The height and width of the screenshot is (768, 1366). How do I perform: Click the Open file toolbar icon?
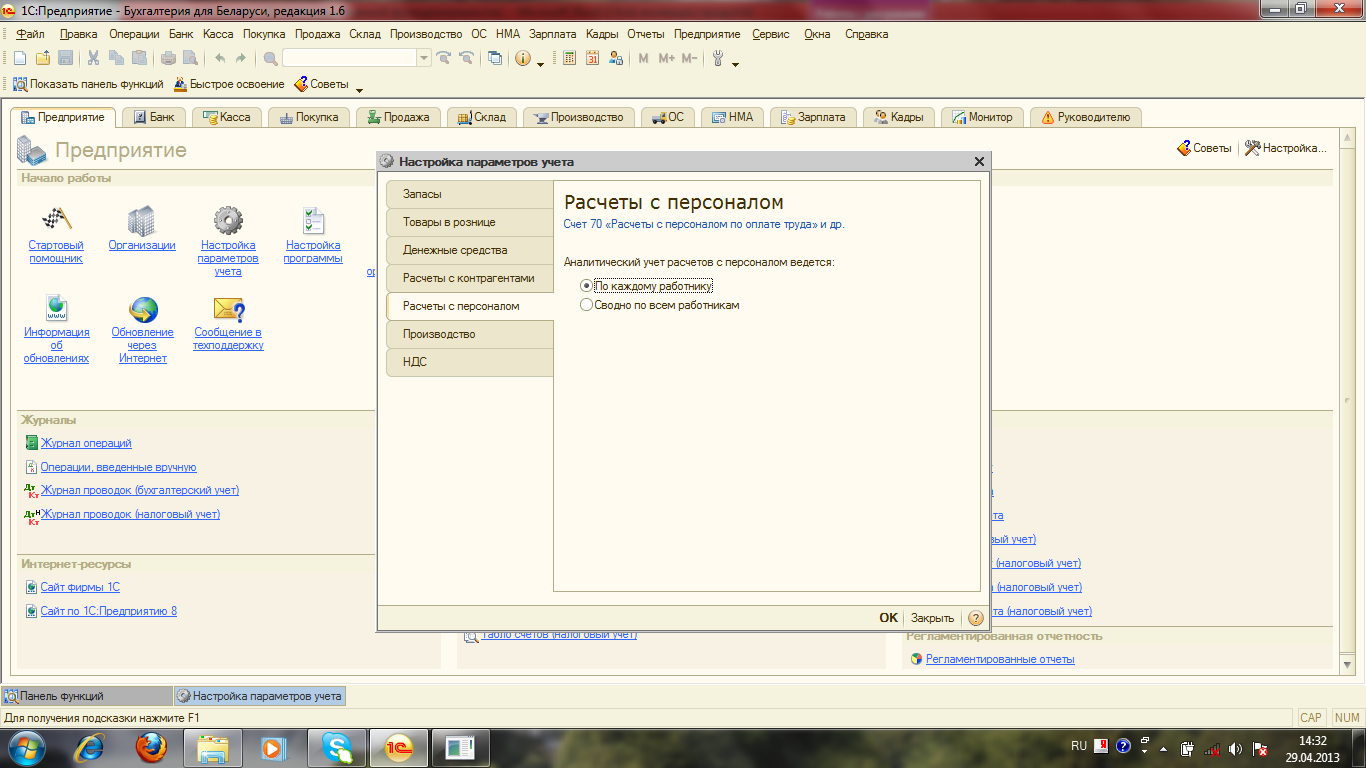43,58
